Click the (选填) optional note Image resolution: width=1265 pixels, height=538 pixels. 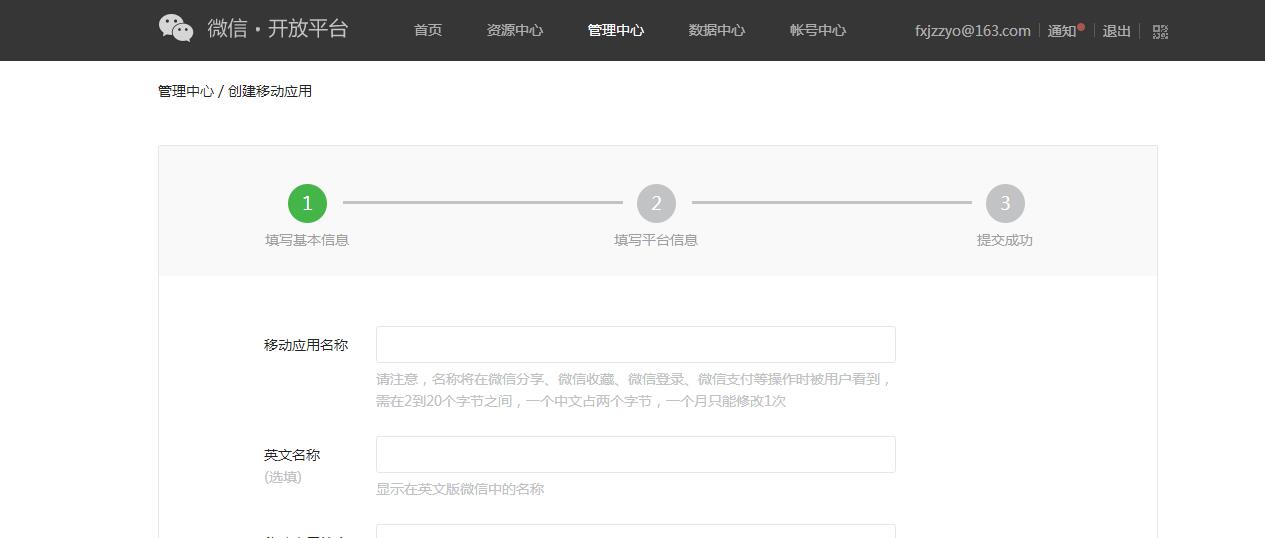283,477
